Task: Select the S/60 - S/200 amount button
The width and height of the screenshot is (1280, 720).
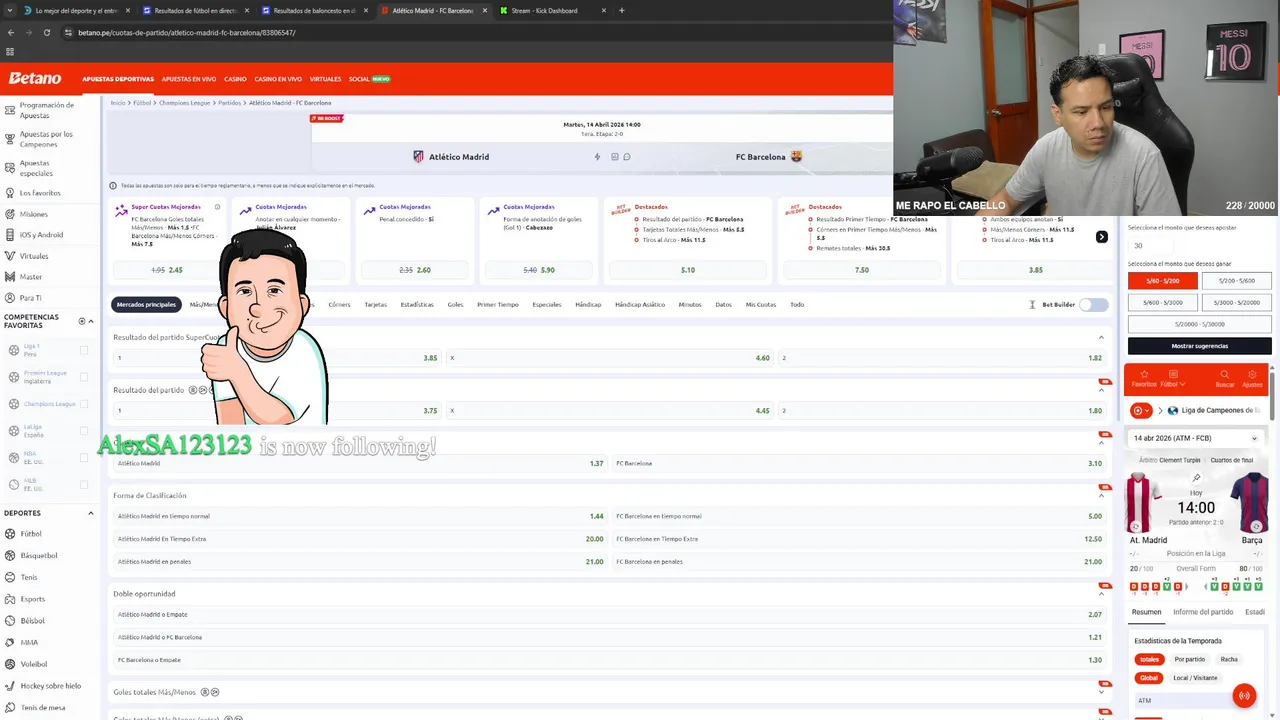Action: coord(1162,281)
